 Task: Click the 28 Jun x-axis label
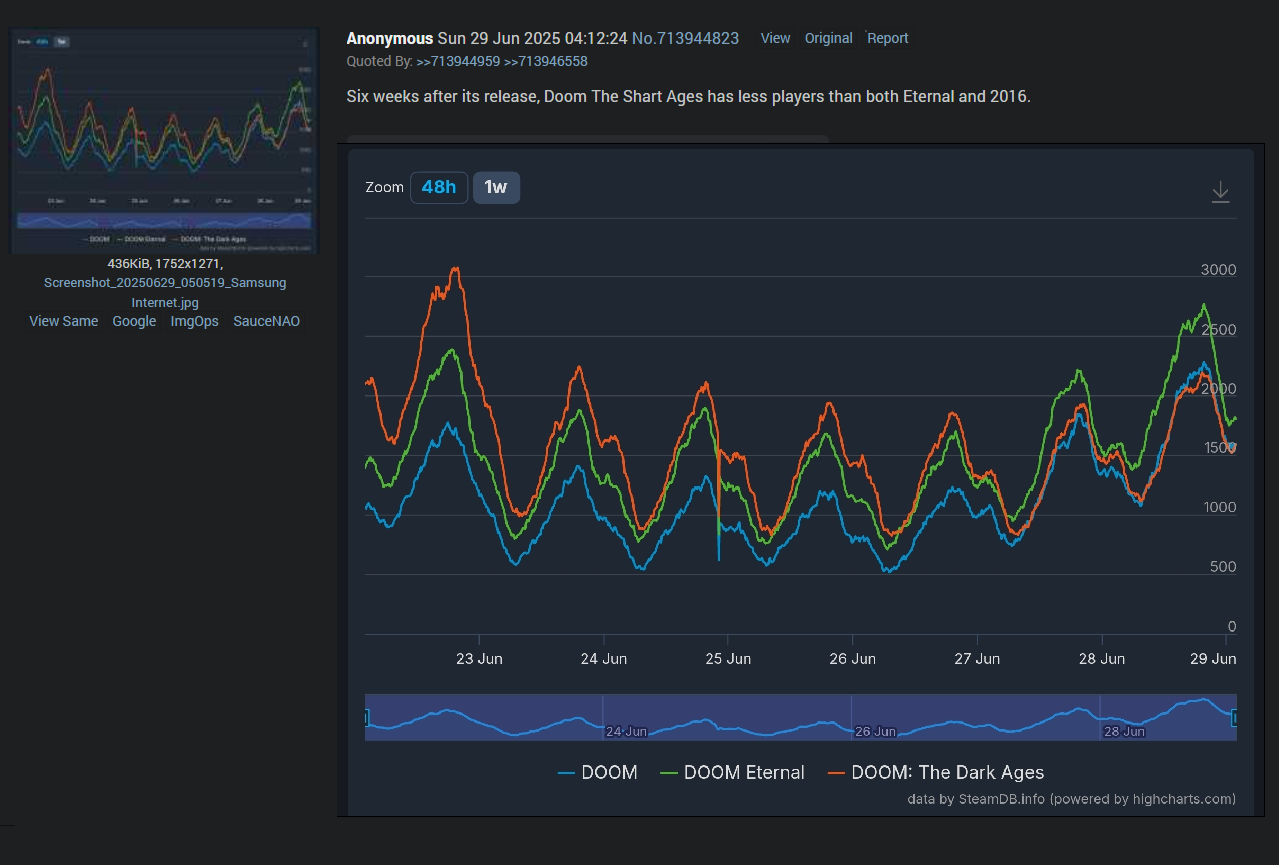point(1102,658)
